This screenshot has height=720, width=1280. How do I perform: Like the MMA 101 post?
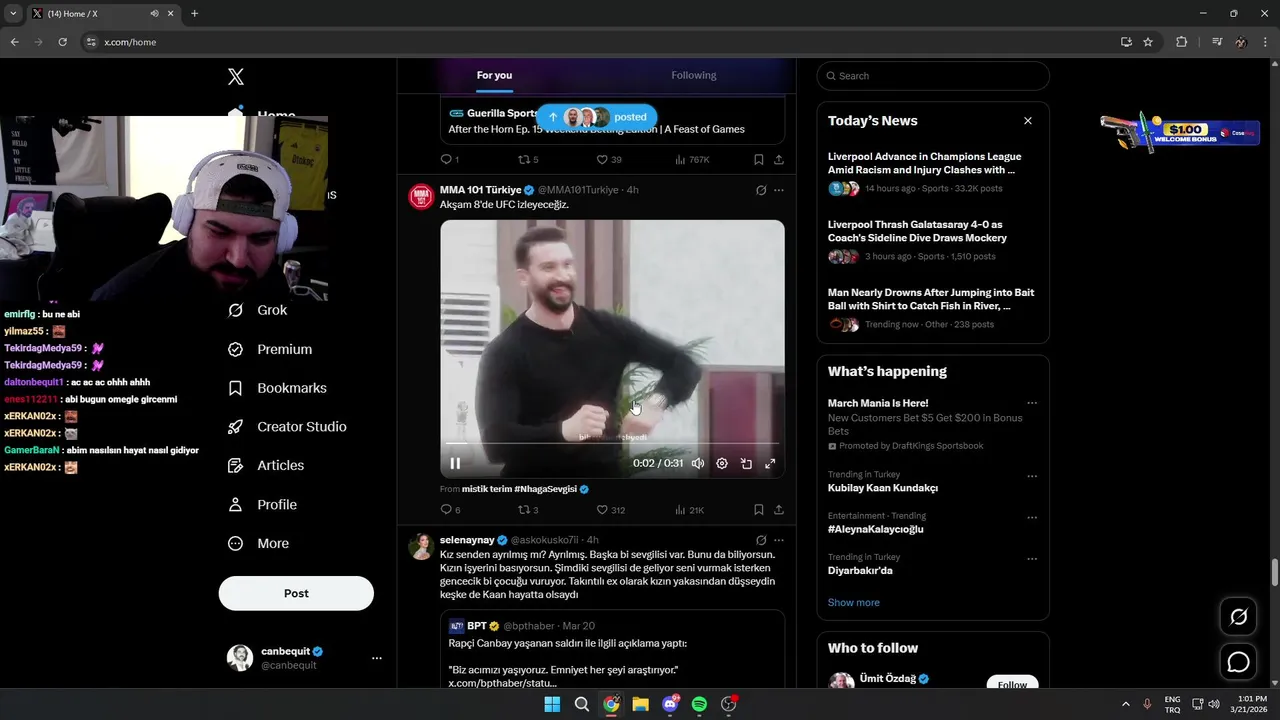(x=610, y=510)
